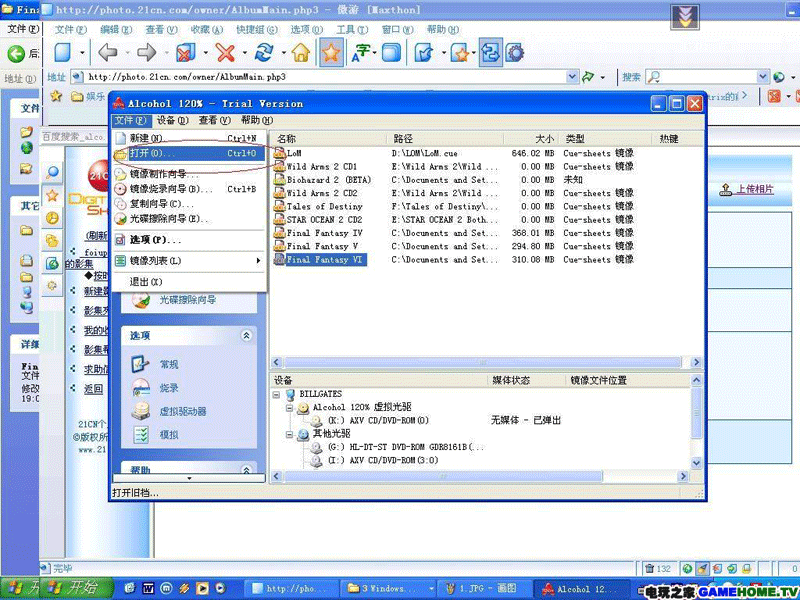Click the Home icon in Maxthon toolbar
This screenshot has width=800, height=600.
click(301, 53)
